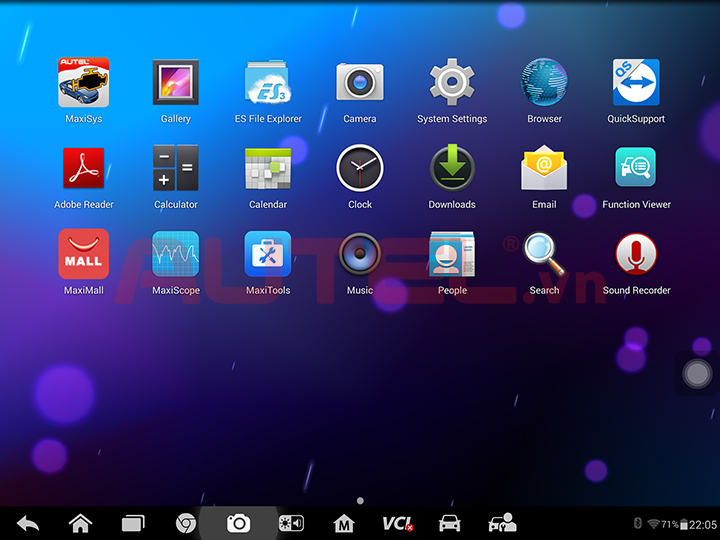Open the MaxiMall store app
The height and width of the screenshot is (540, 720).
pos(84,254)
